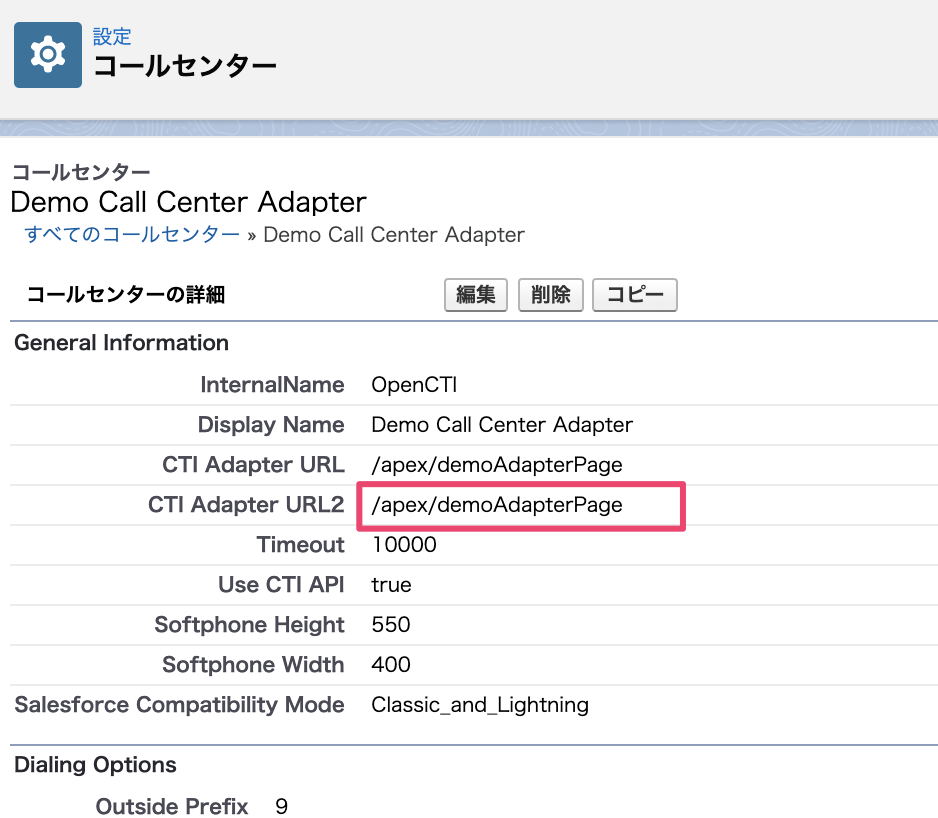Select the Display Name field value
Image resolution: width=938 pixels, height=818 pixels.
click(501, 424)
